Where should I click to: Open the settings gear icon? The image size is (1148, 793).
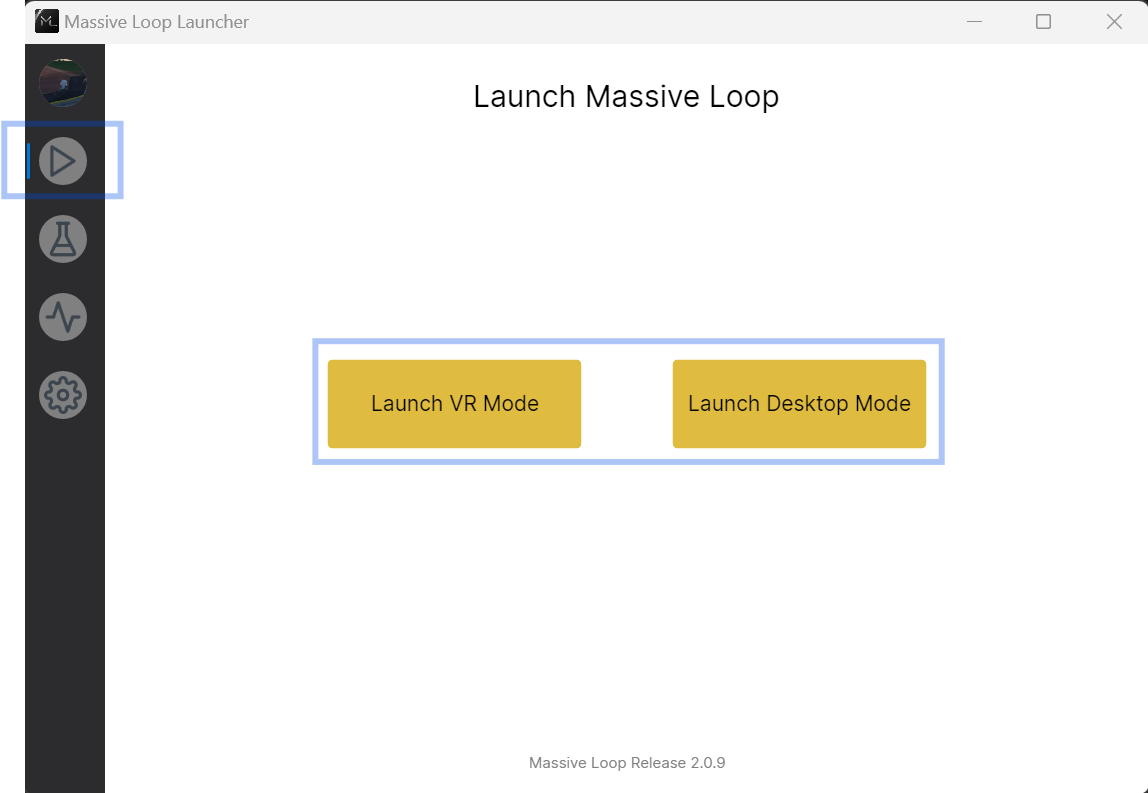[x=63, y=395]
